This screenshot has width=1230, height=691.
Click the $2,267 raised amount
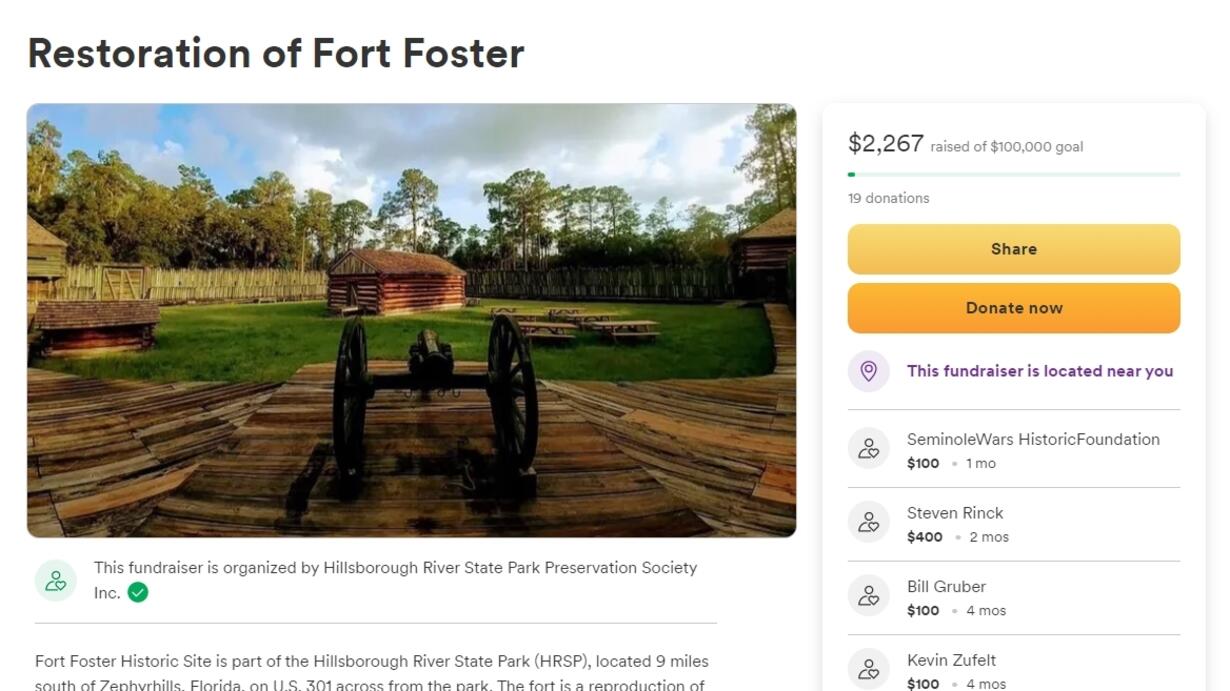click(885, 144)
